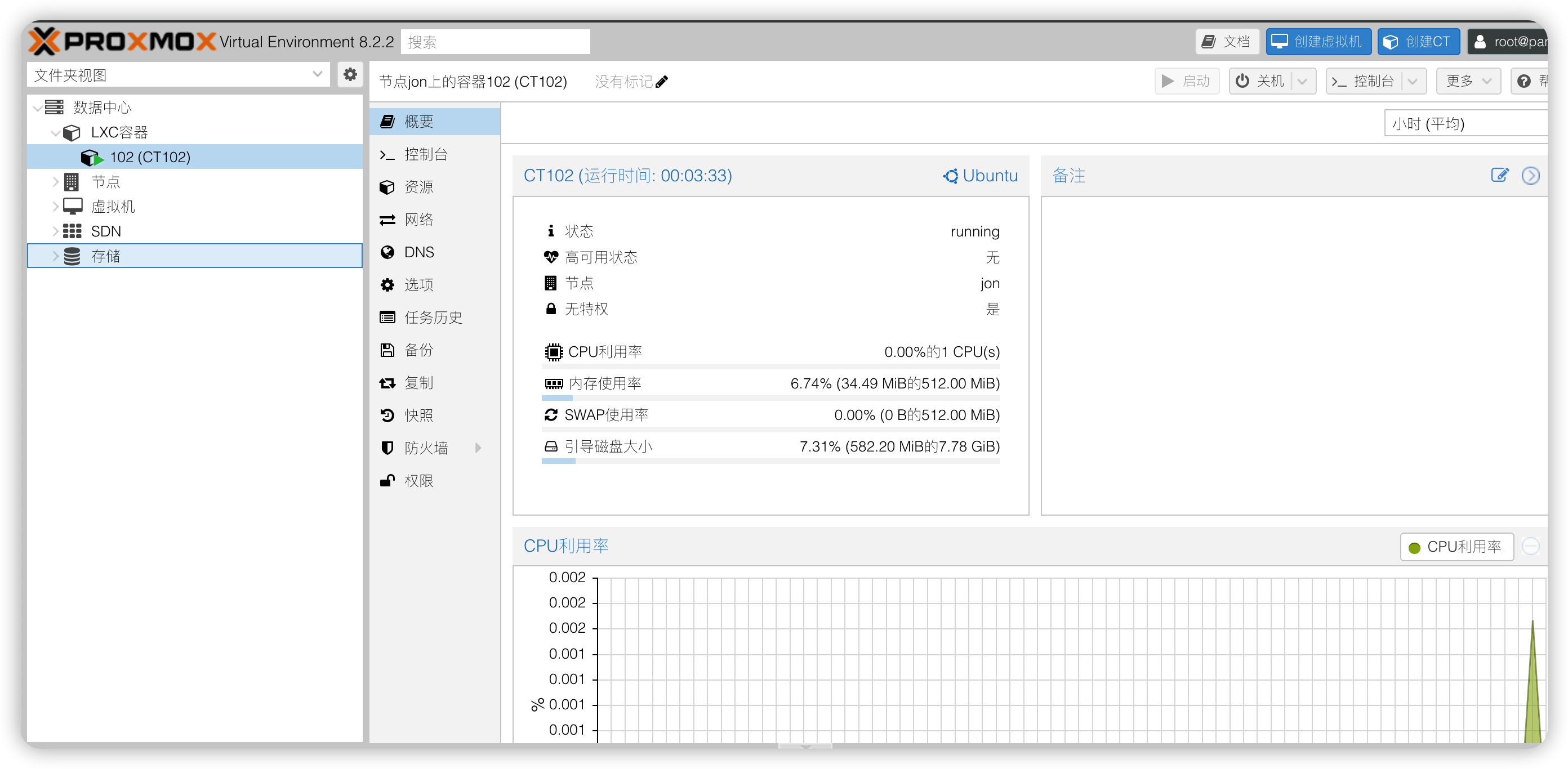This screenshot has height=769, width=1568.
Task: Edit notes with the 备注 pencil icon
Action: coord(1499,175)
